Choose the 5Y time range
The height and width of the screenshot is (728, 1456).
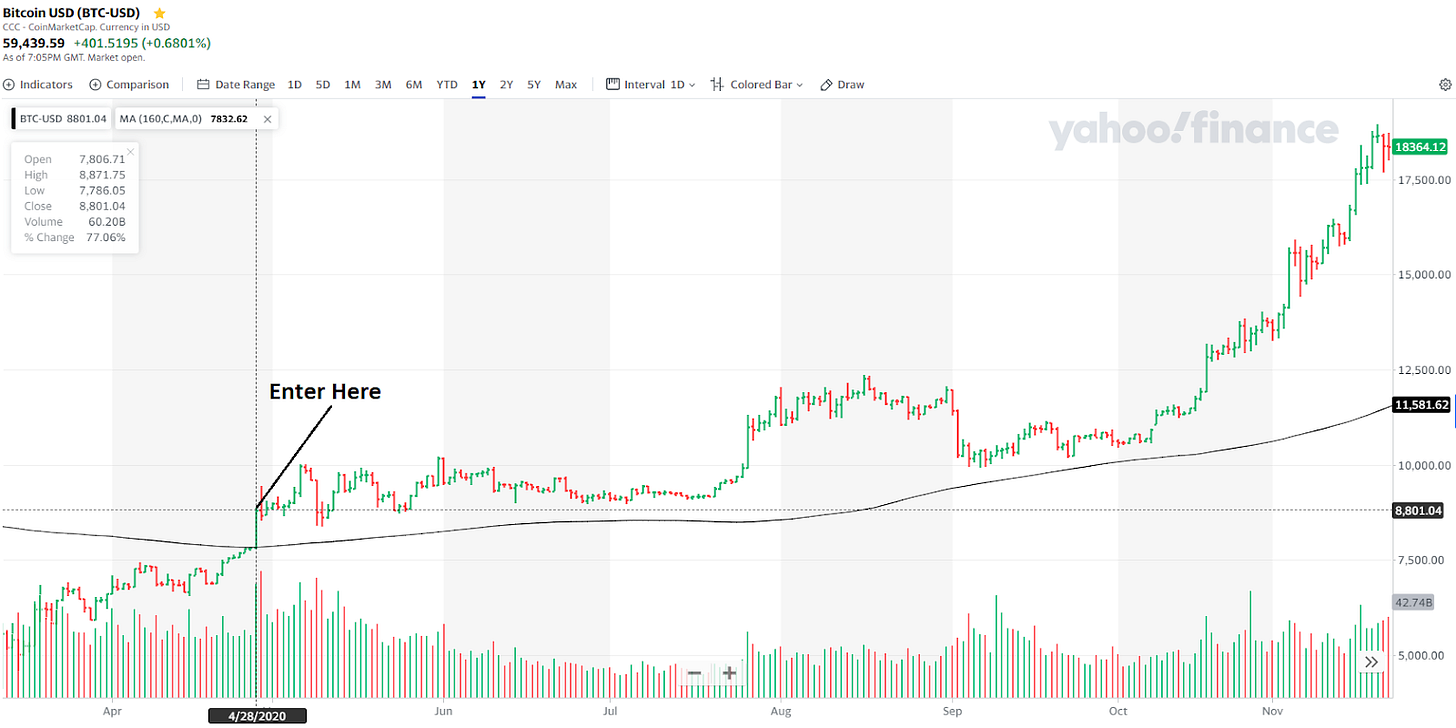coord(534,85)
